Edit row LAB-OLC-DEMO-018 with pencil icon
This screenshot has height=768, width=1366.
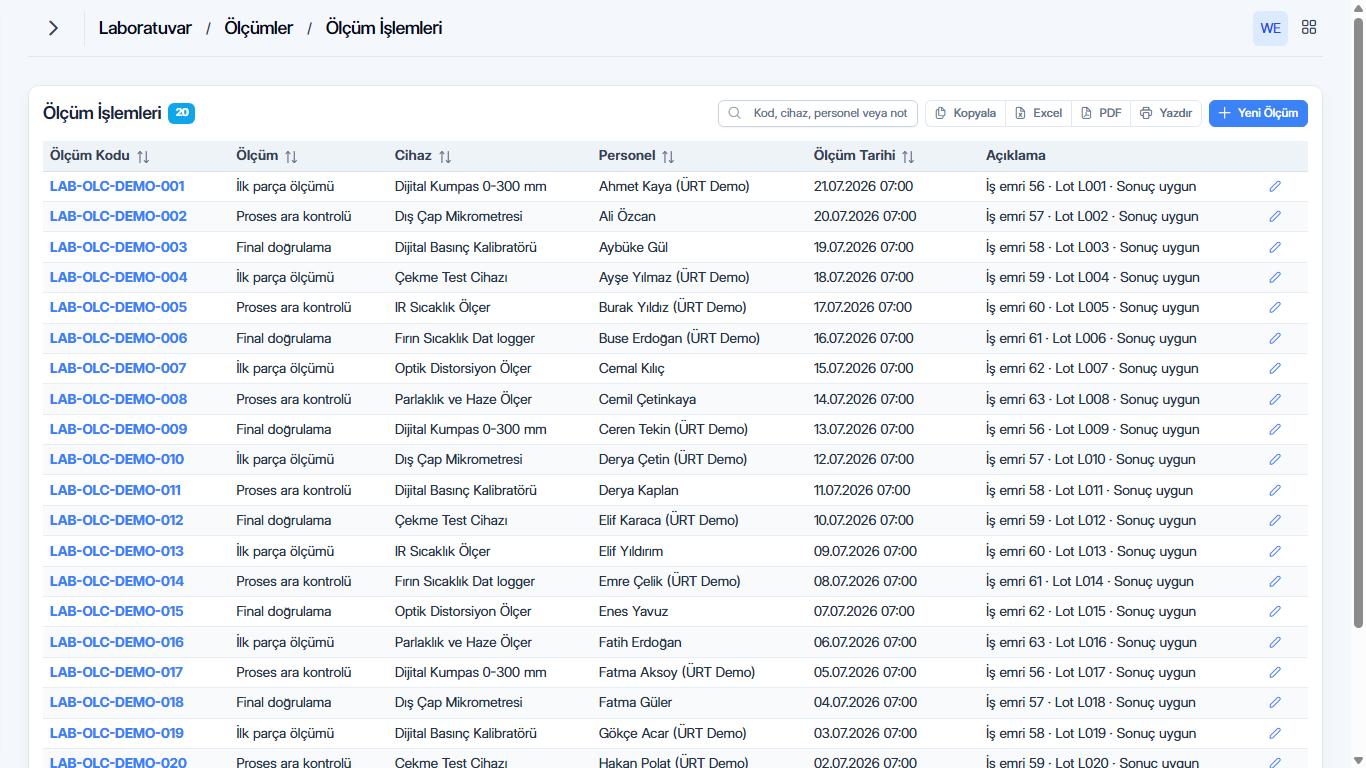click(1275, 702)
